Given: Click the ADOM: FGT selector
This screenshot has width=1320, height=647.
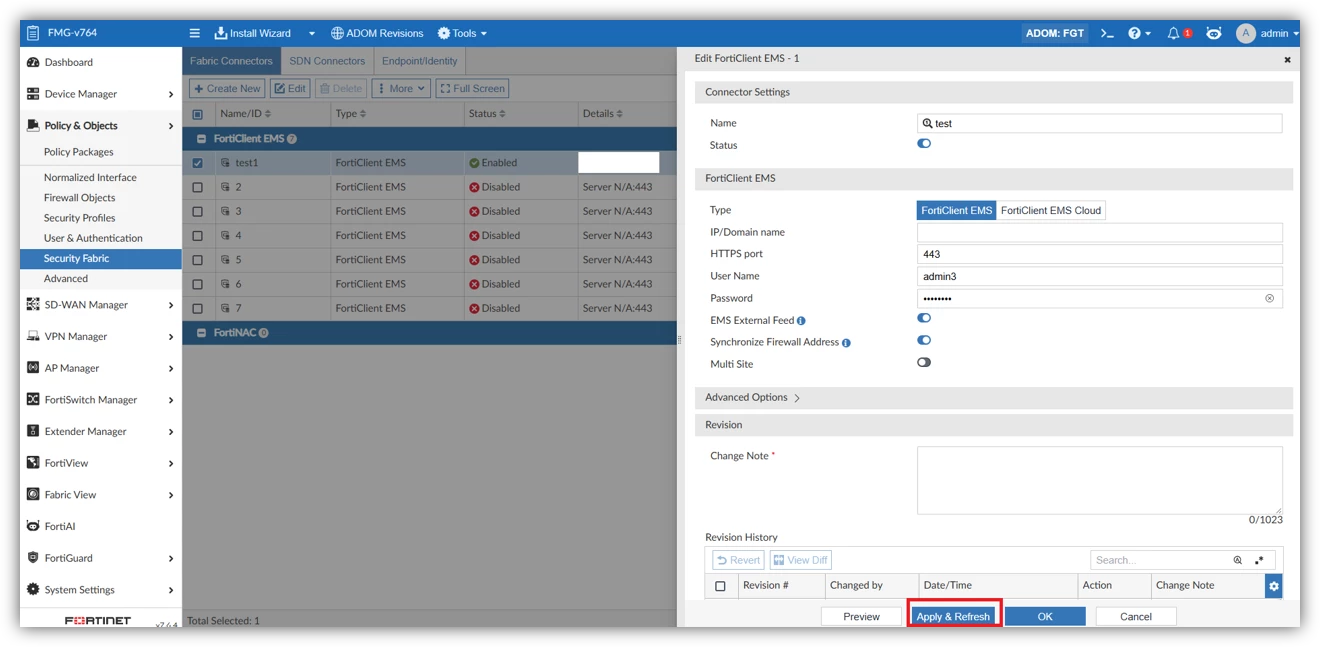Looking at the screenshot, I should point(1055,33).
